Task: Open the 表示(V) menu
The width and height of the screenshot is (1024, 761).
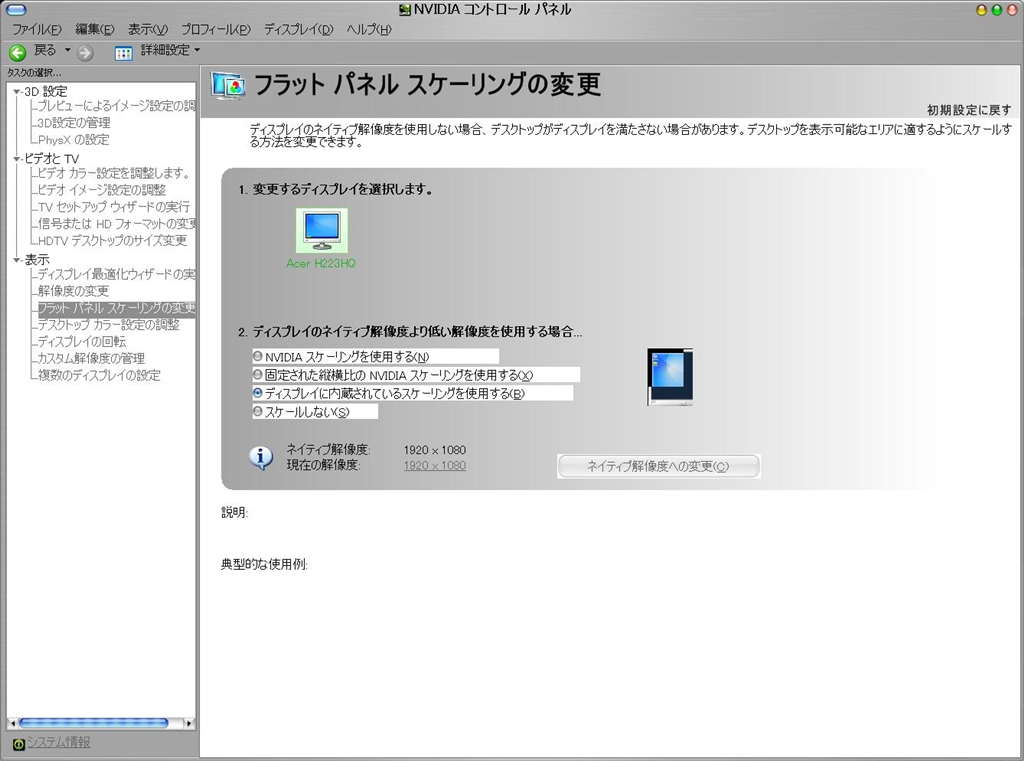Action: click(148, 29)
